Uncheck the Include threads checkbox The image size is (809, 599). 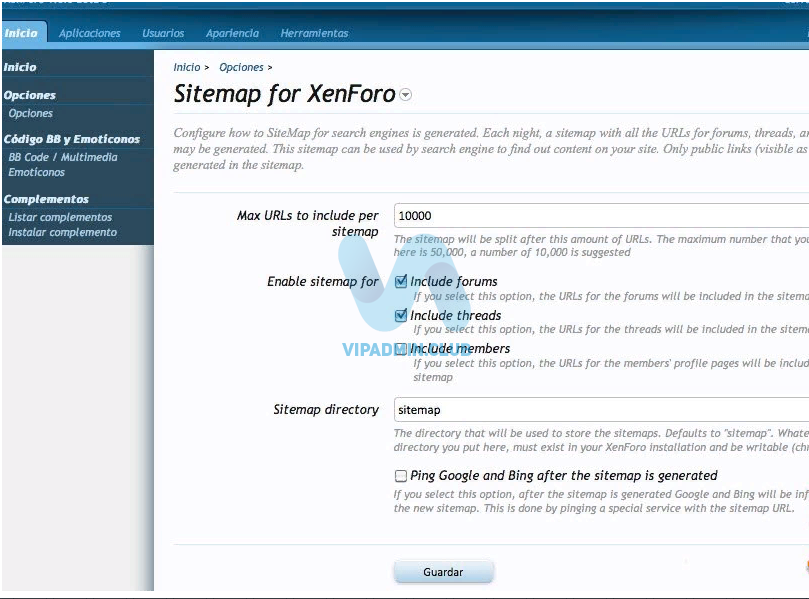[401, 315]
